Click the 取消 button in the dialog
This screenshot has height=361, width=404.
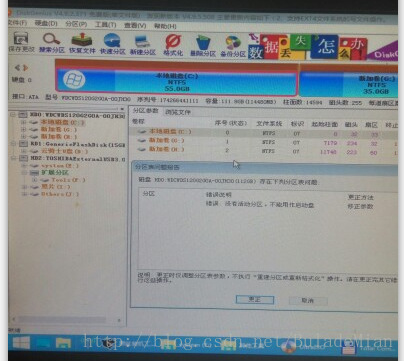[307, 300]
